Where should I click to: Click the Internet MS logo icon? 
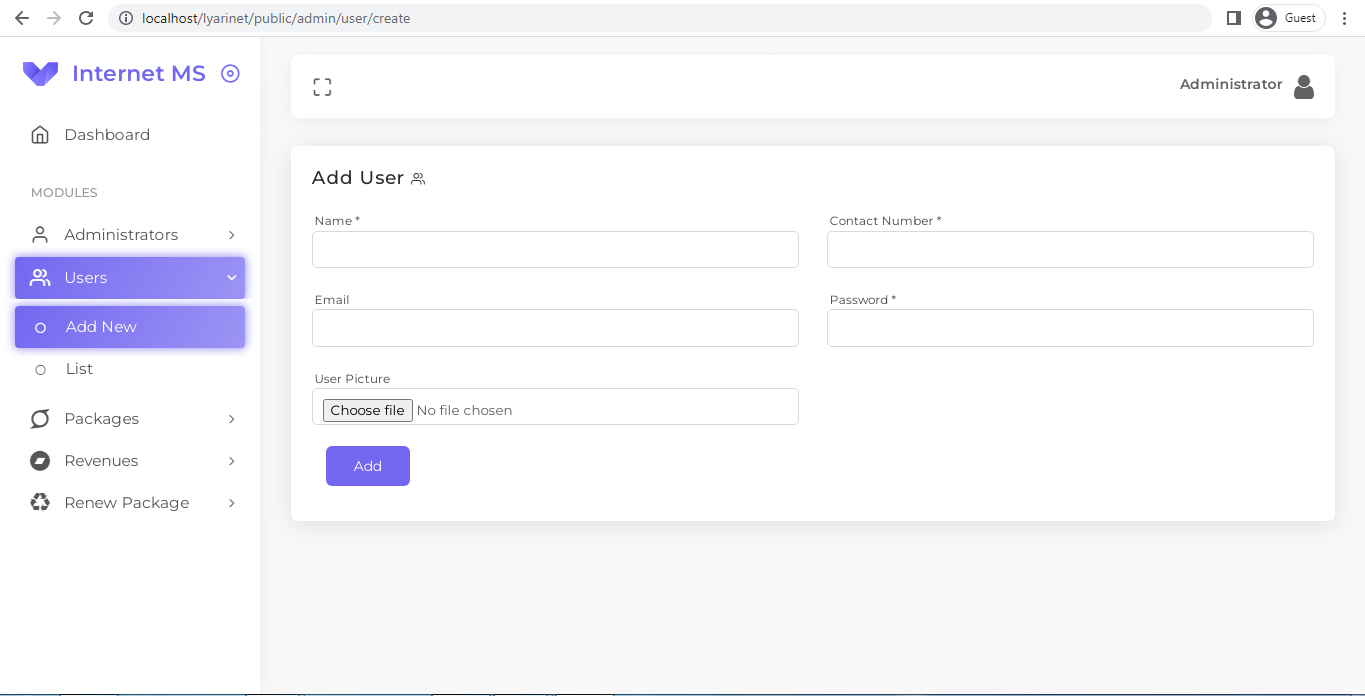point(40,73)
